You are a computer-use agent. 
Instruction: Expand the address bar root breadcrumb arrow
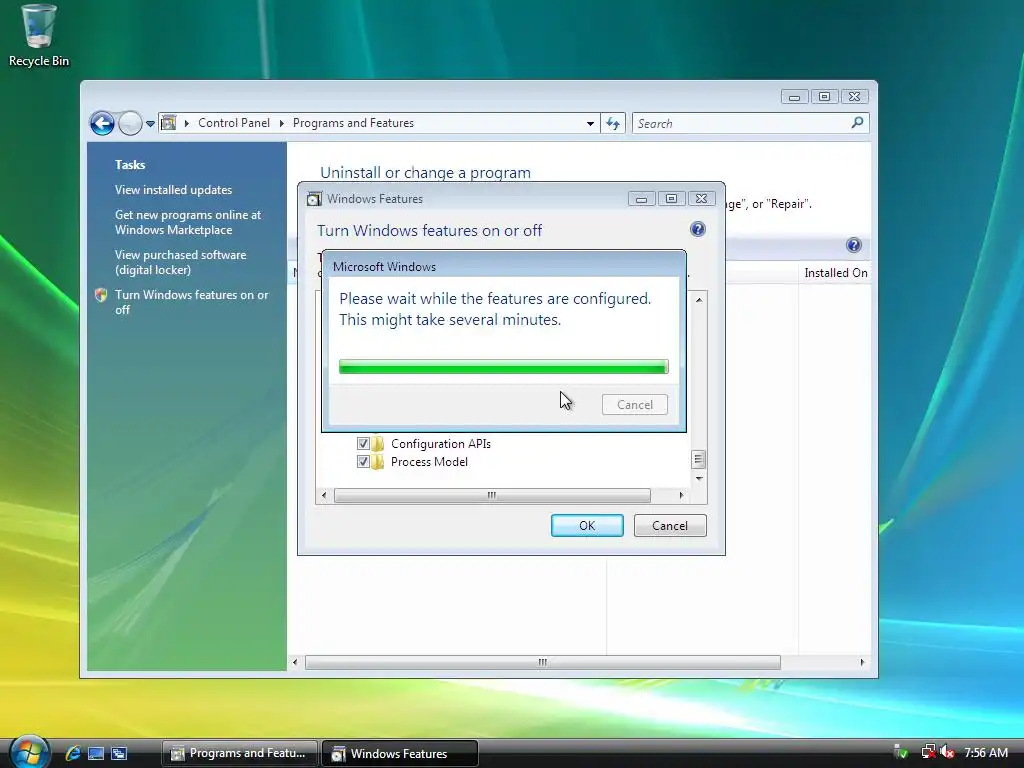(x=187, y=123)
